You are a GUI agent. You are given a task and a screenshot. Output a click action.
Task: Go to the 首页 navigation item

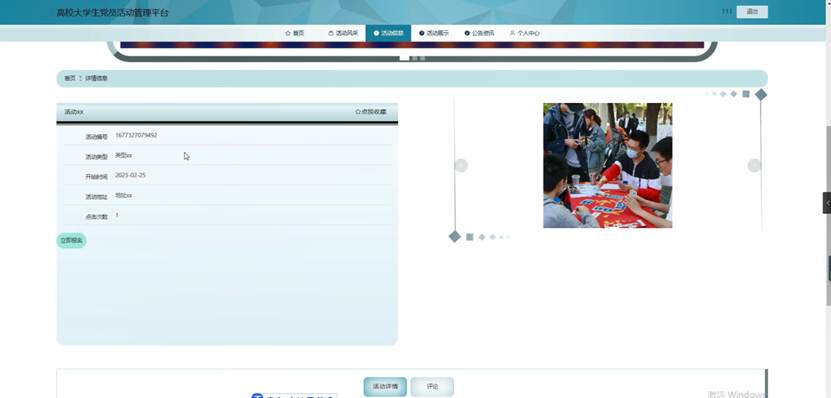(295, 33)
